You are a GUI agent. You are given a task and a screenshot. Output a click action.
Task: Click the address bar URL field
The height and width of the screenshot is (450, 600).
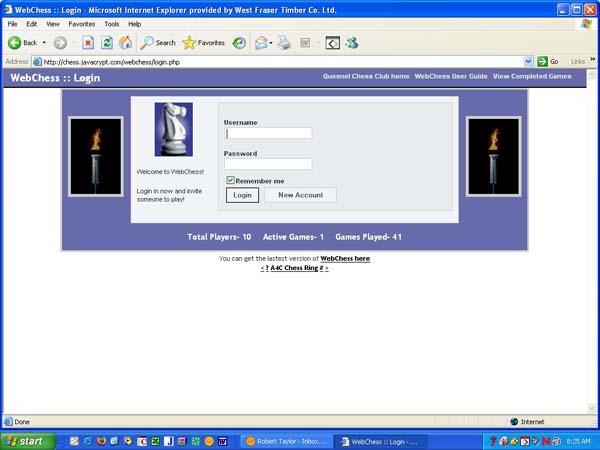click(x=282, y=62)
